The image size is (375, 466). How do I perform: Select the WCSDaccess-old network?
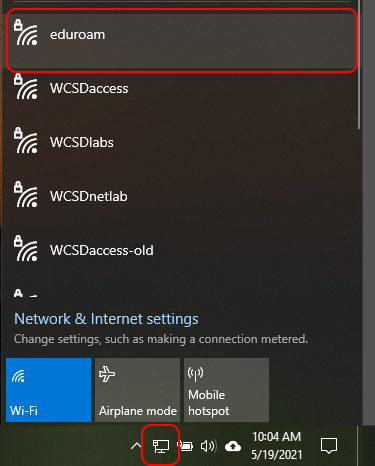click(182, 251)
